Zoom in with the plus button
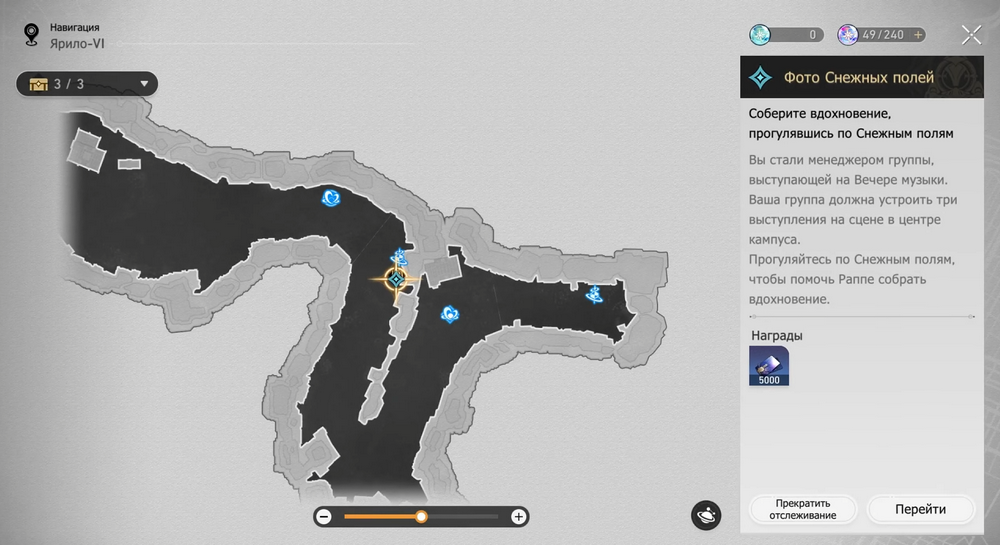Screen dimensions: 1000x545 coord(518,517)
